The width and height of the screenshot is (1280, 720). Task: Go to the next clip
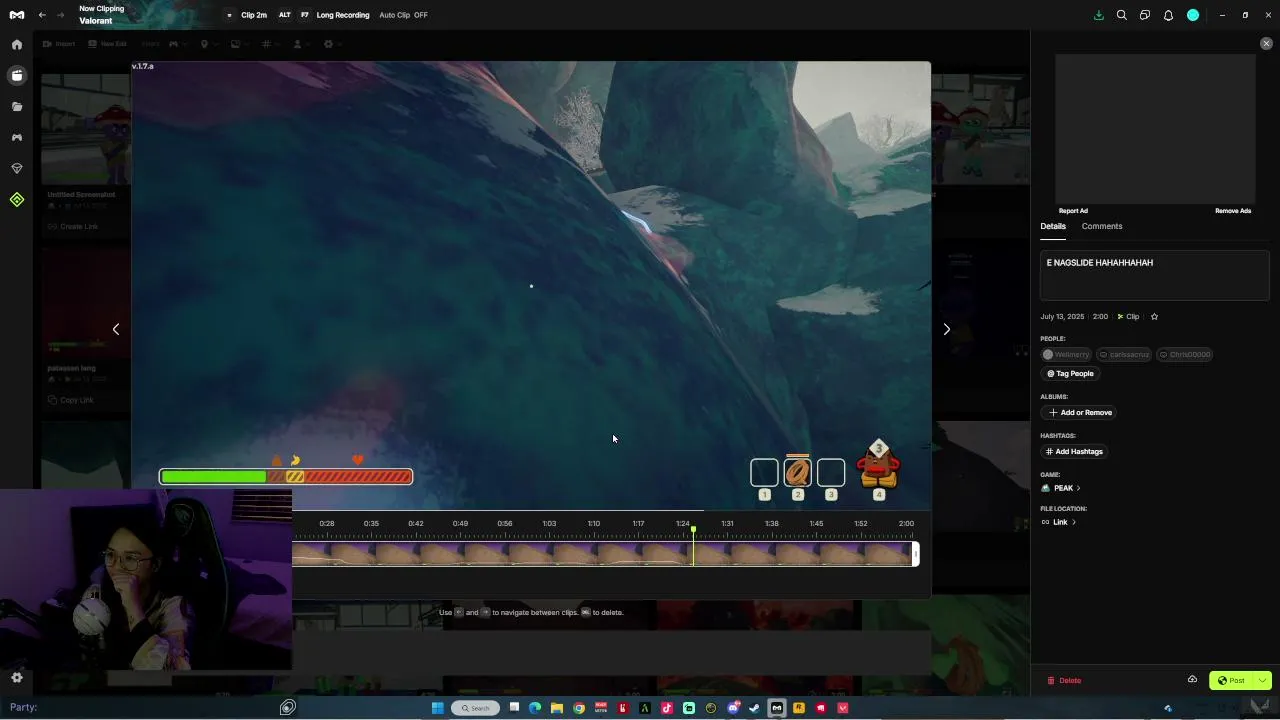pos(947,329)
